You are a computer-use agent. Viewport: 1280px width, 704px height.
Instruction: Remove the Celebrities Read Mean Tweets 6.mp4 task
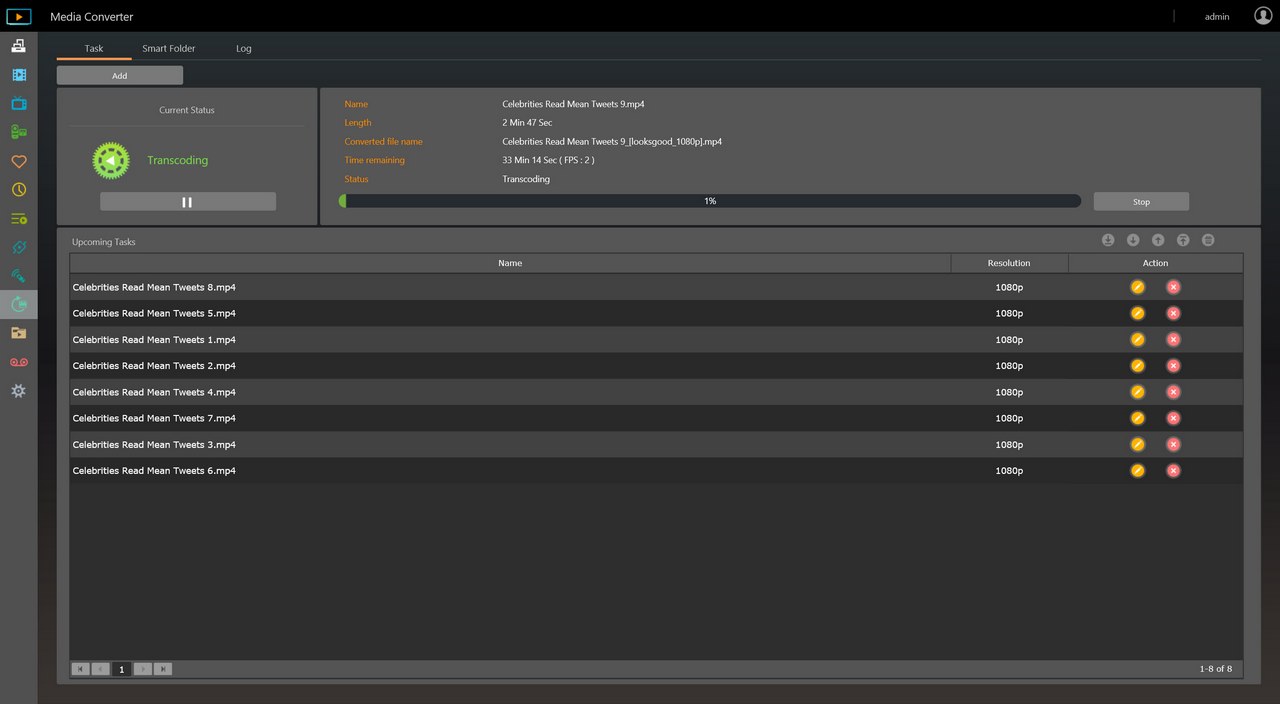pos(1174,470)
